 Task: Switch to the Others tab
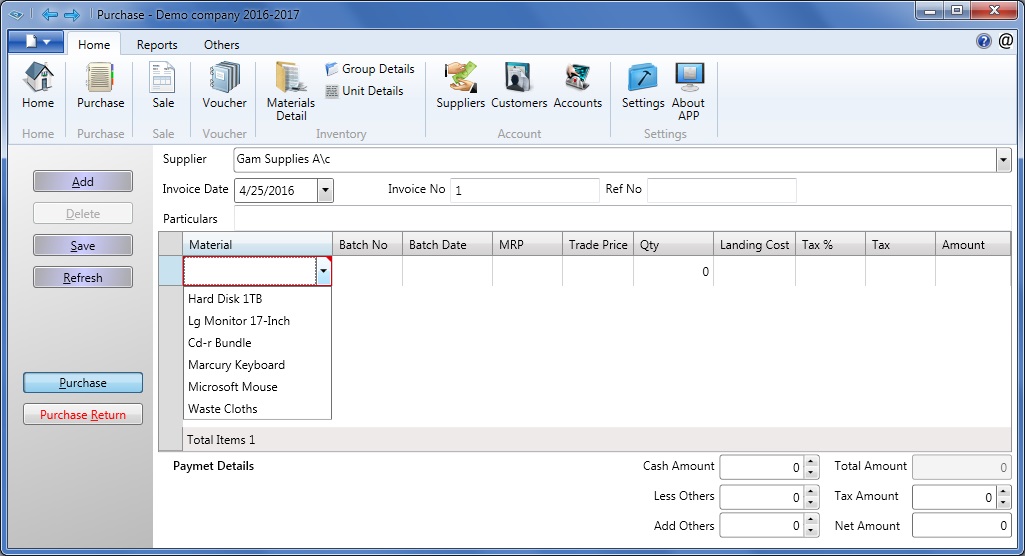pyautogui.click(x=222, y=44)
